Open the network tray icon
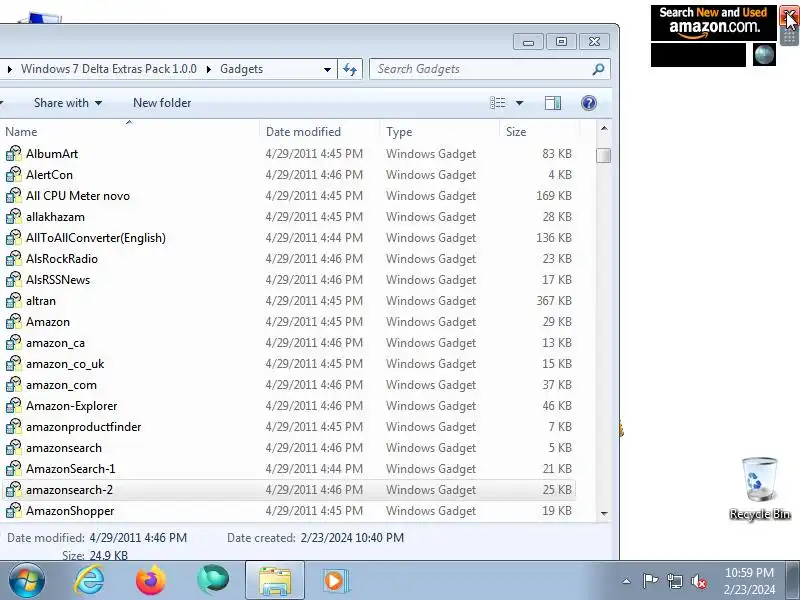800x600 pixels. pyautogui.click(x=675, y=581)
